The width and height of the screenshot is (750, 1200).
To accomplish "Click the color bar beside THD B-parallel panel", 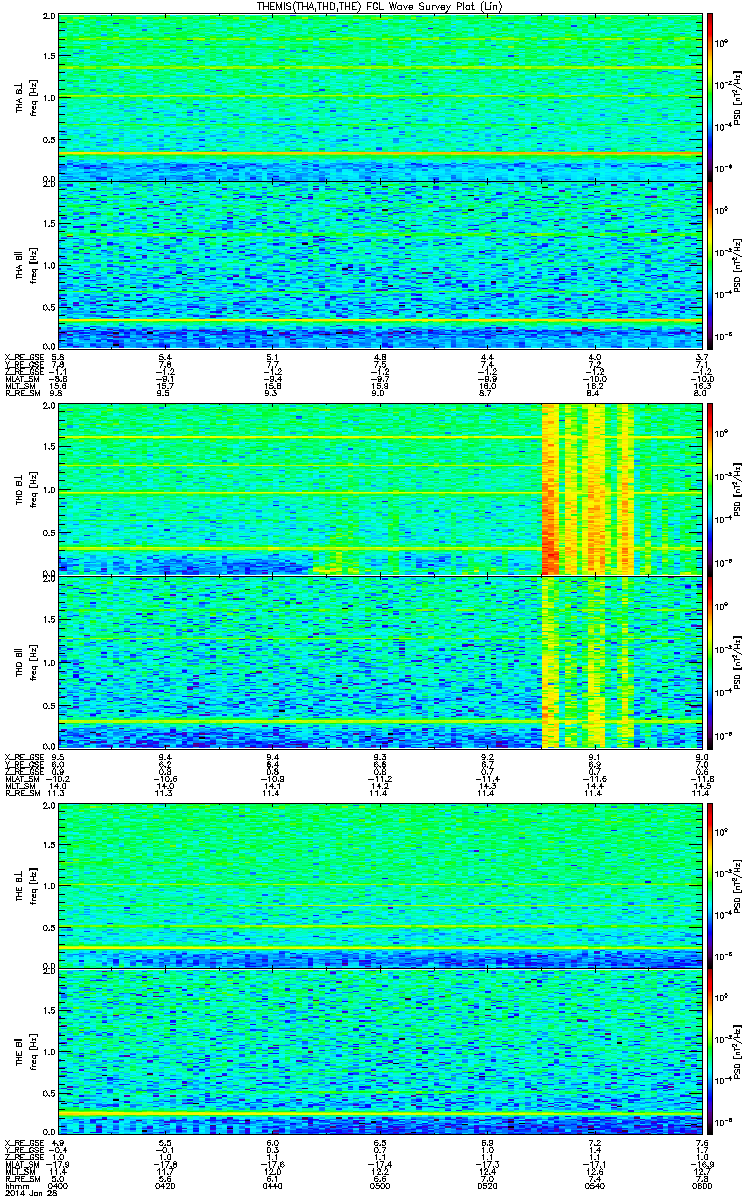I will (x=711, y=662).
